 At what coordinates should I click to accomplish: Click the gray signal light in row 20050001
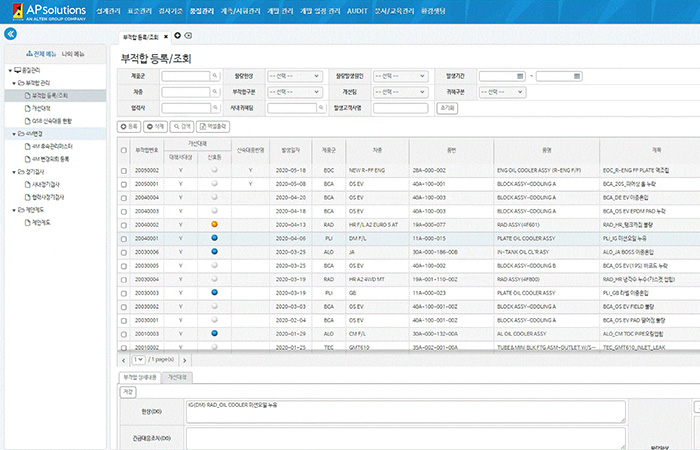coord(214,183)
